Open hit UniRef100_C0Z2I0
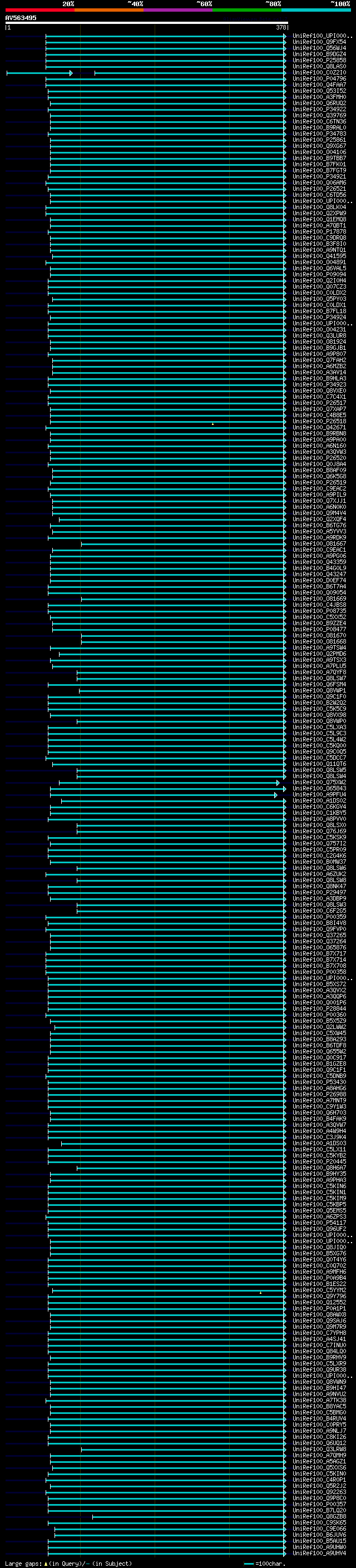 (319, 72)
